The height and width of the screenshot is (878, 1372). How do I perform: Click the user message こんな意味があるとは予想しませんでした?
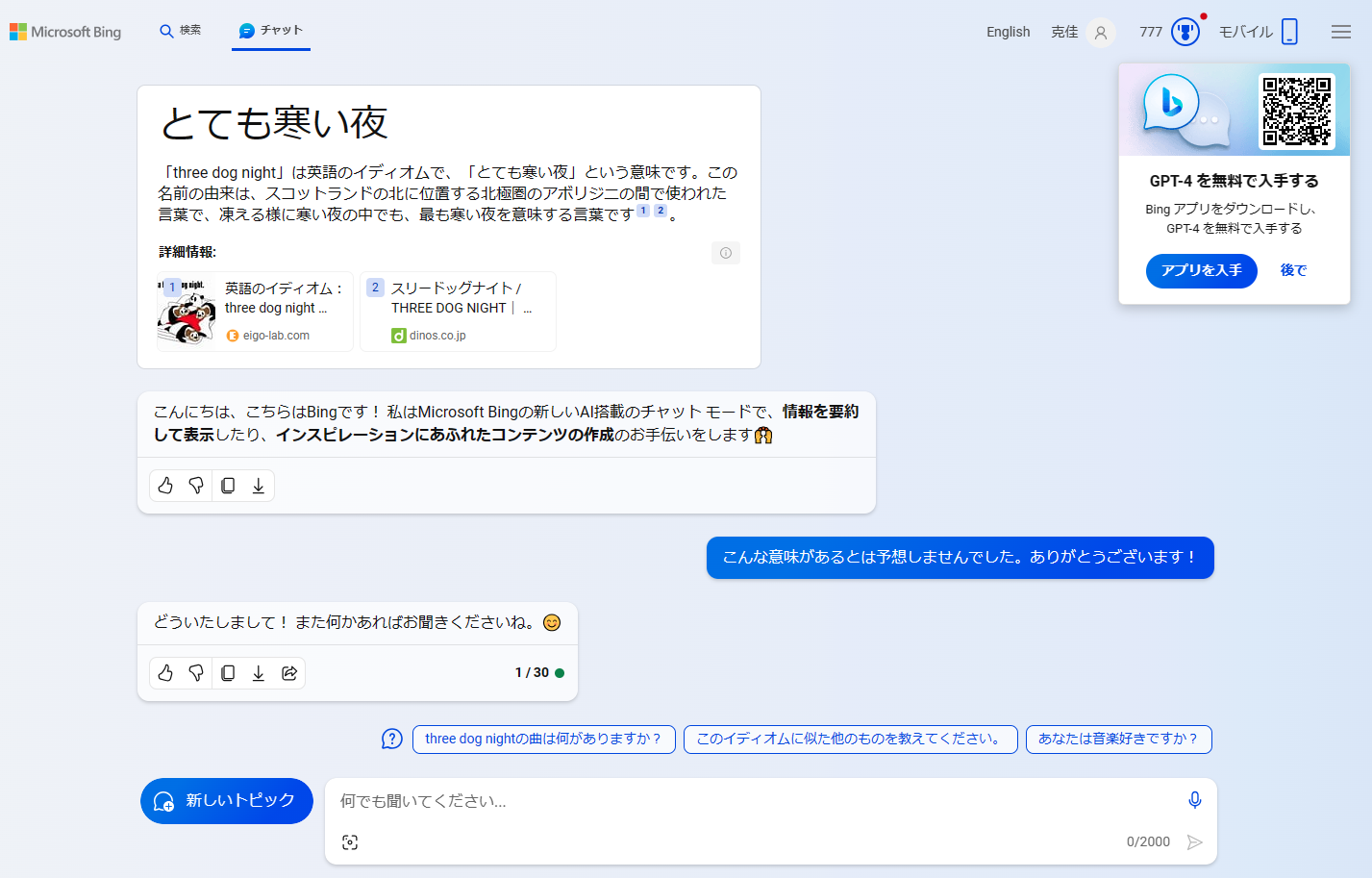[960, 558]
